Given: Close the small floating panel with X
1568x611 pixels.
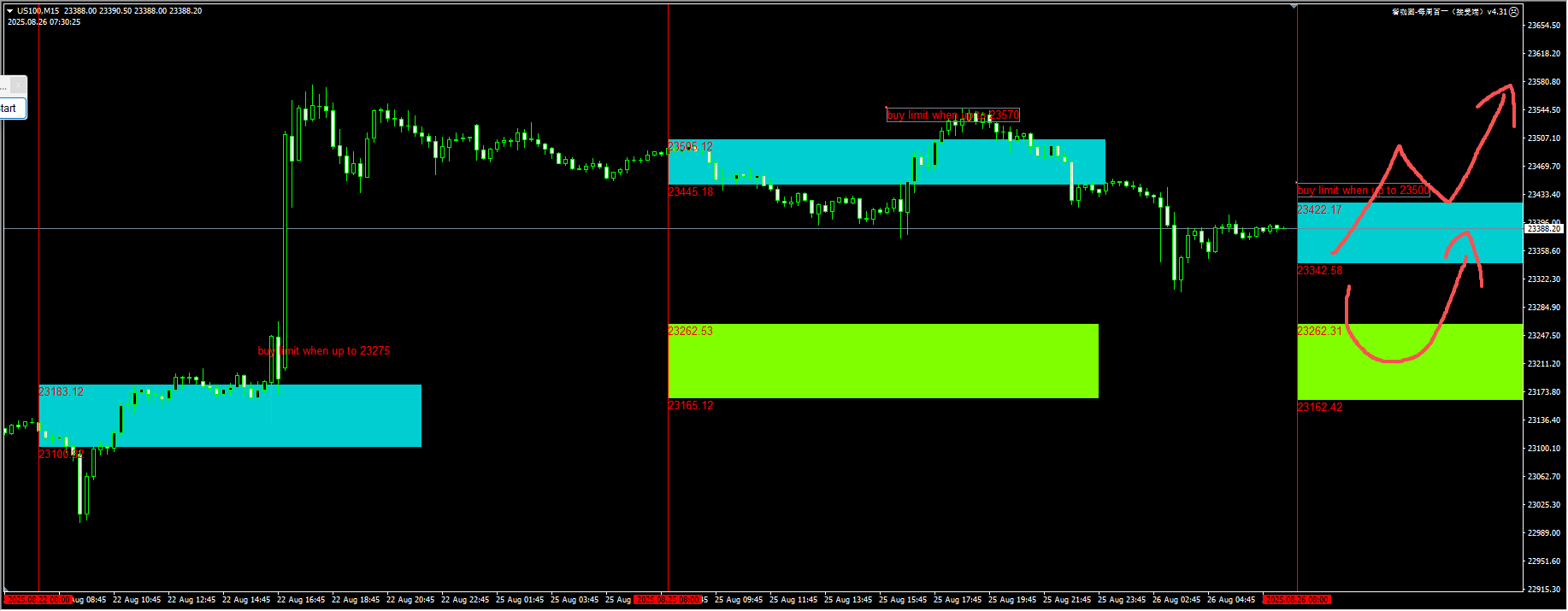Looking at the screenshot, I should pyautogui.click(x=19, y=85).
